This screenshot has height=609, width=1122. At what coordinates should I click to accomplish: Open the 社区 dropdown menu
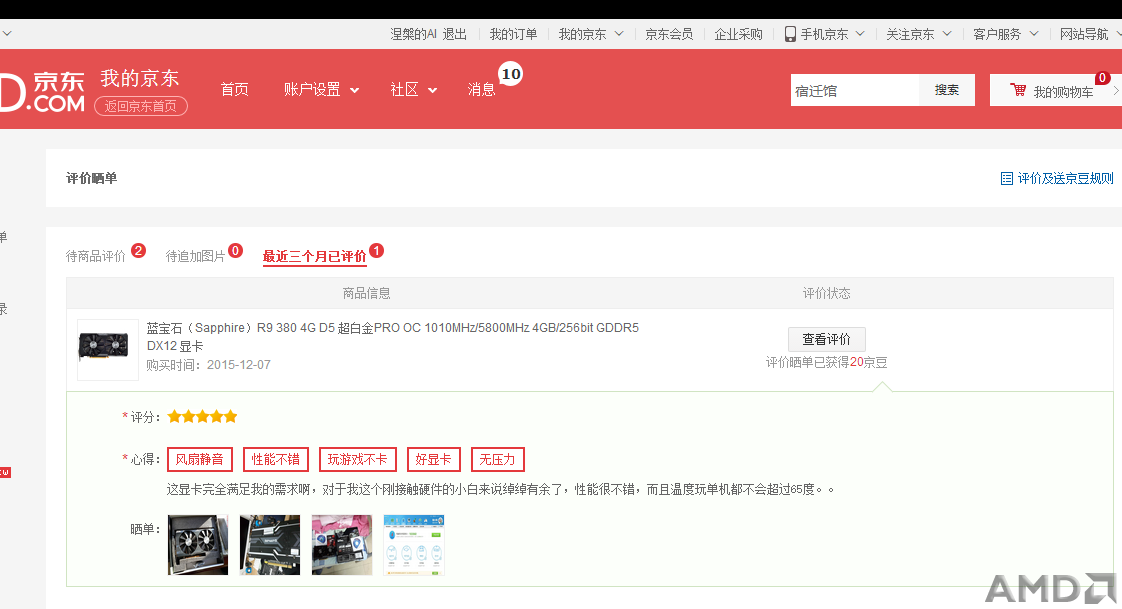[x=414, y=89]
